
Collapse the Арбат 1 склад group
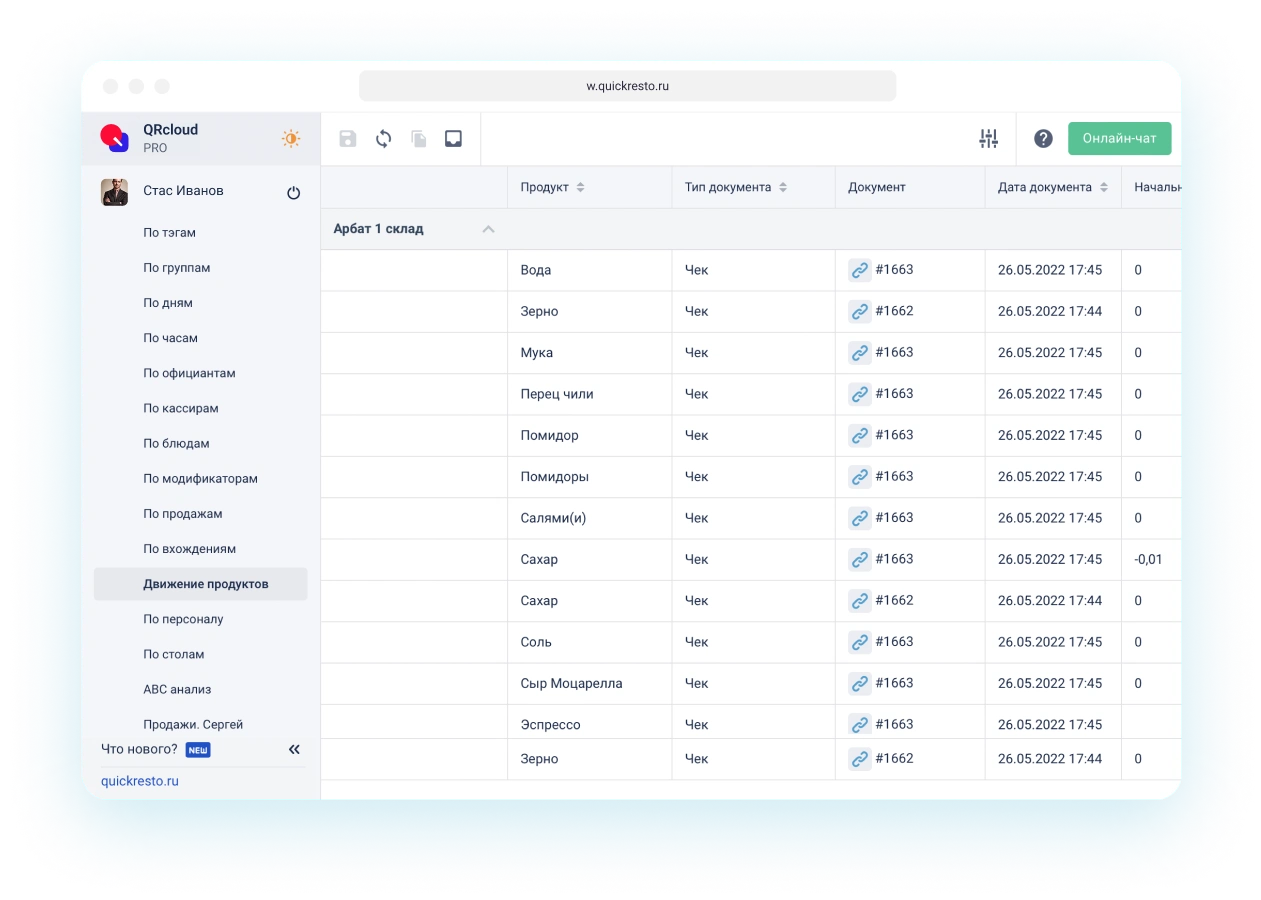click(488, 229)
